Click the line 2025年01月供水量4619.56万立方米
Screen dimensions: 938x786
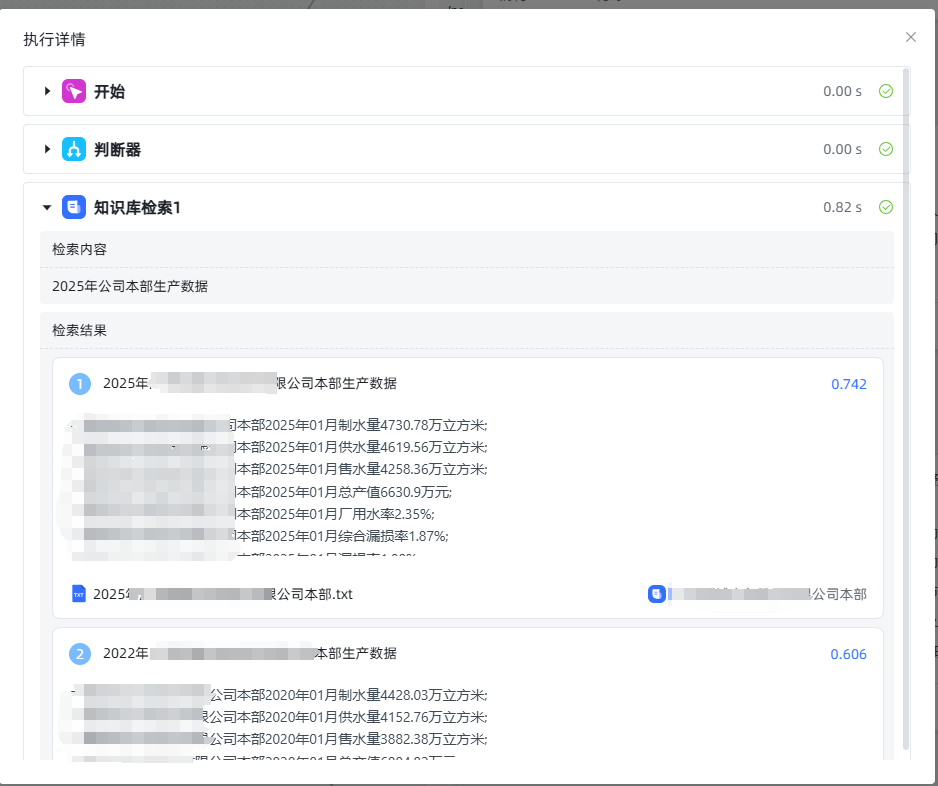pyautogui.click(x=376, y=447)
